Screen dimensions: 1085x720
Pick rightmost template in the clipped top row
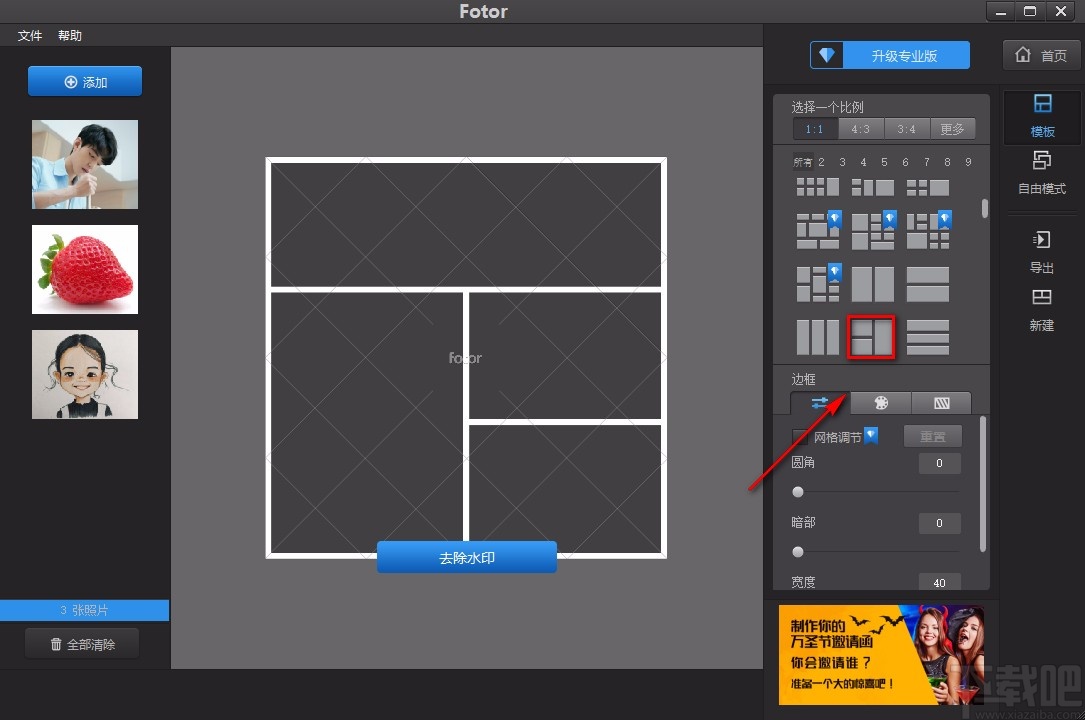928,187
